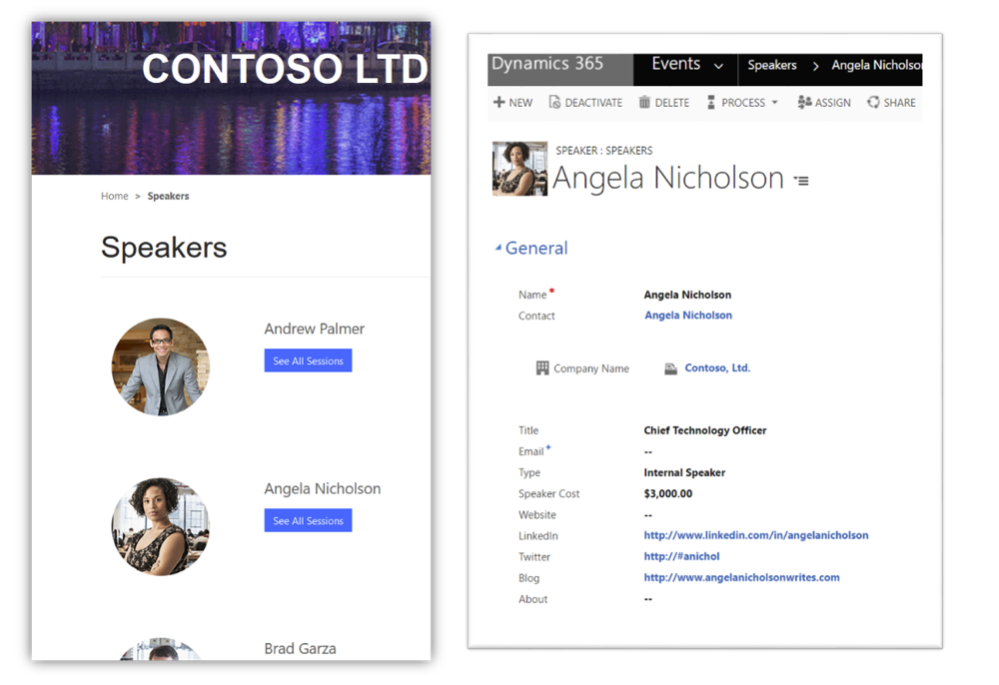The height and width of the screenshot is (685, 999).
Task: Click the DEACTIVATE command label
Action: coord(593,103)
